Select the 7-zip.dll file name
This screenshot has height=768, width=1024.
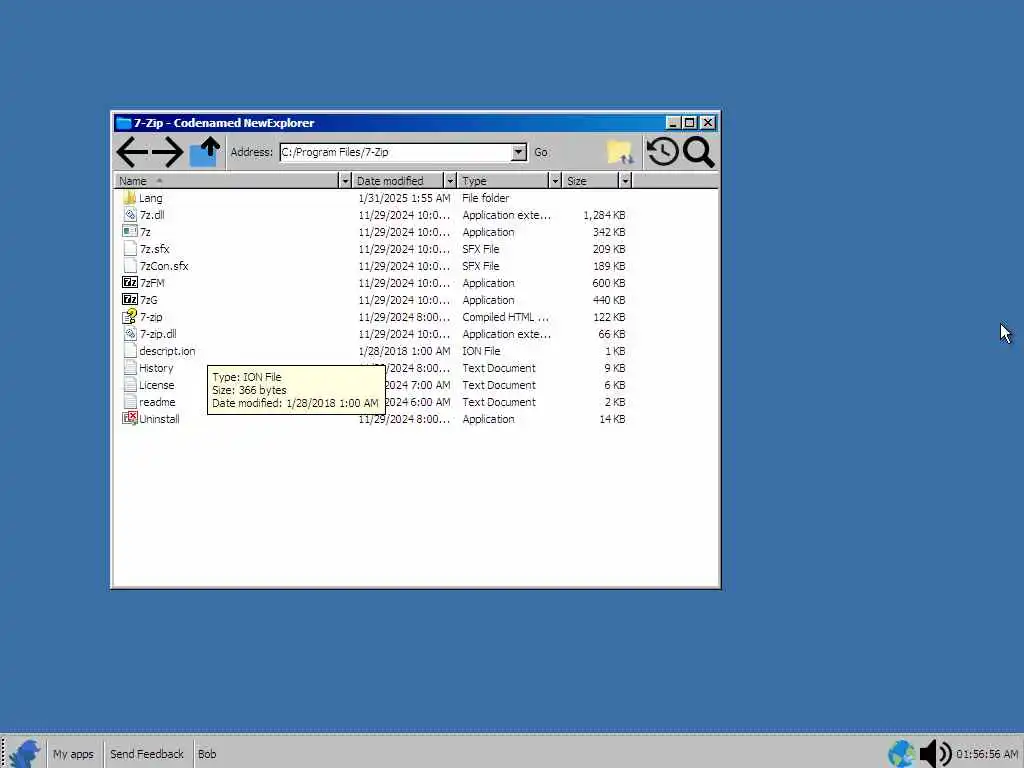[x=158, y=334]
